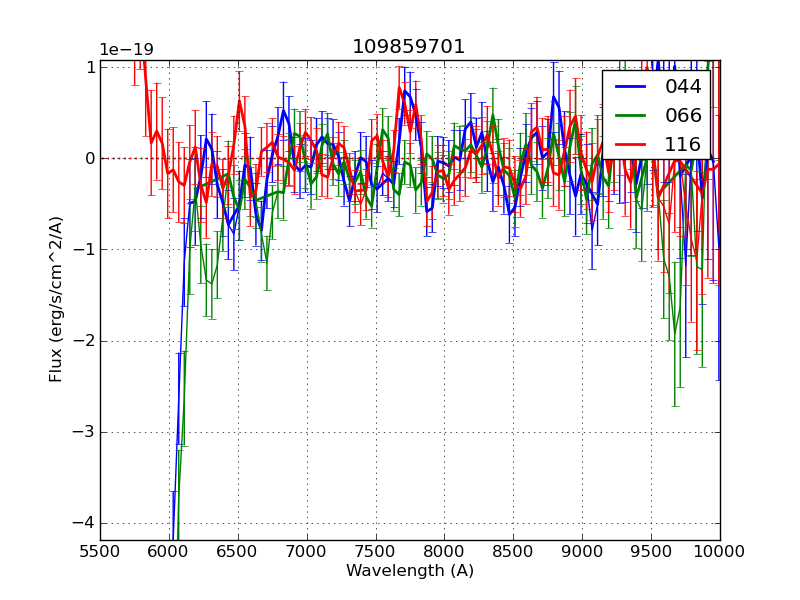Select the red line sample in legend
The height and width of the screenshot is (600, 800).
point(631,144)
